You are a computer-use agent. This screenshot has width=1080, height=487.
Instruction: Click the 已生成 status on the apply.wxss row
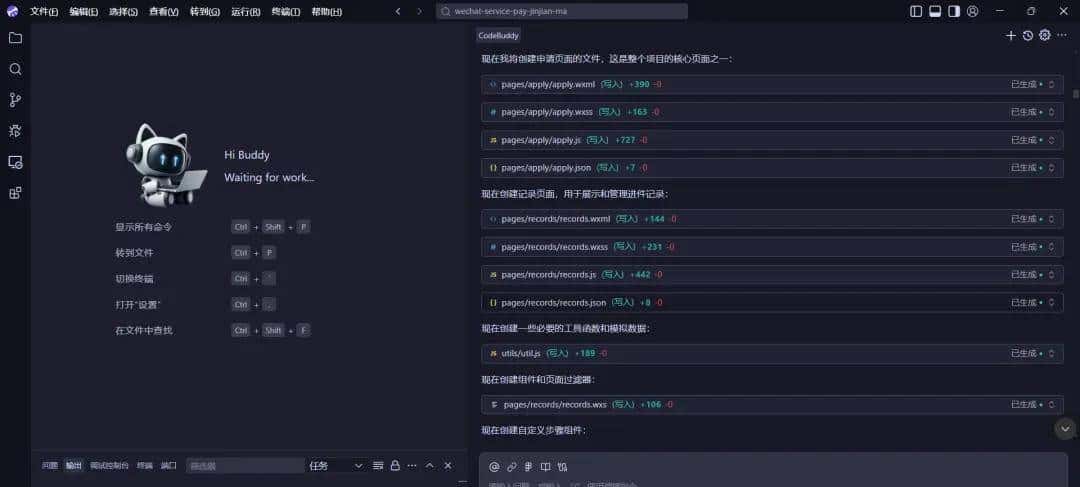(x=1024, y=112)
